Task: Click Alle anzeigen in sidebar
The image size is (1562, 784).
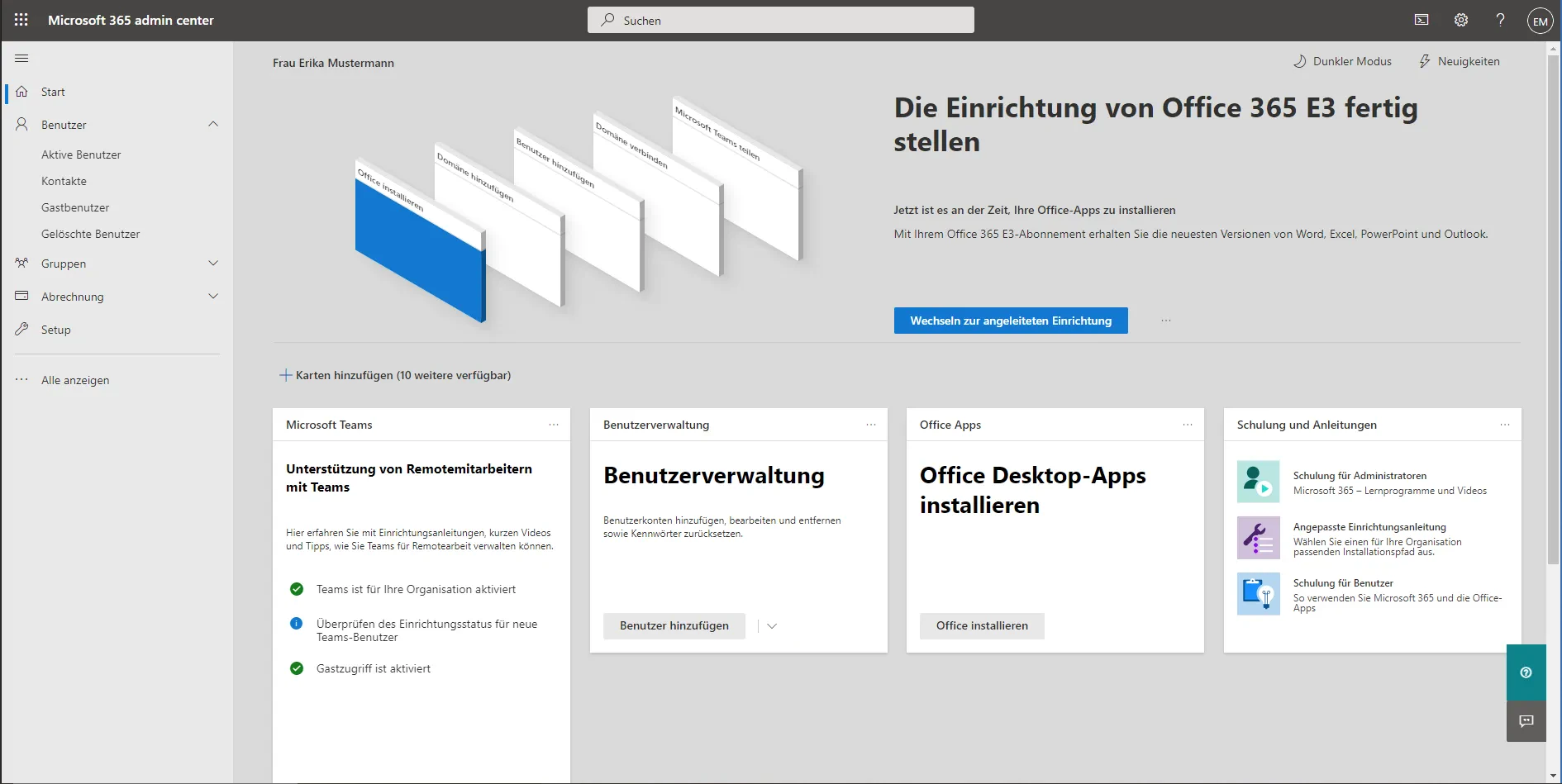Action: [75, 380]
